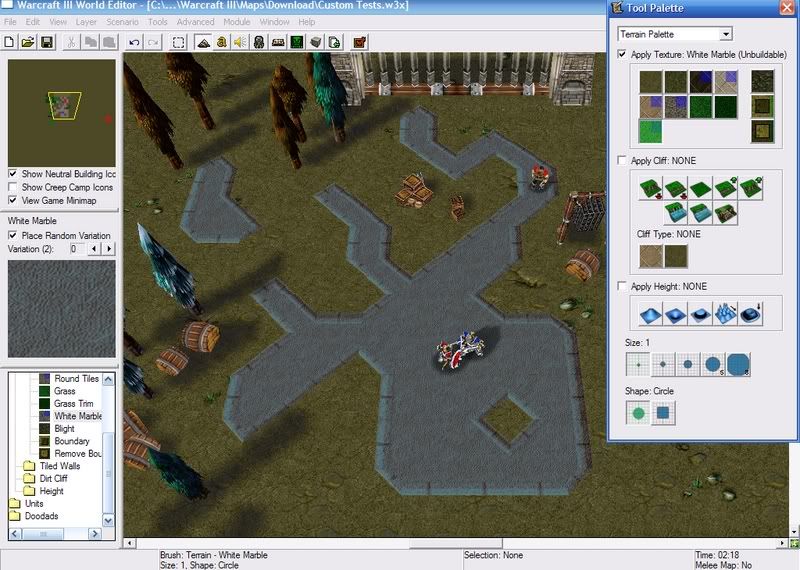
Task: Open the Trigger Editor yellow 'a' icon
Action: (221, 42)
